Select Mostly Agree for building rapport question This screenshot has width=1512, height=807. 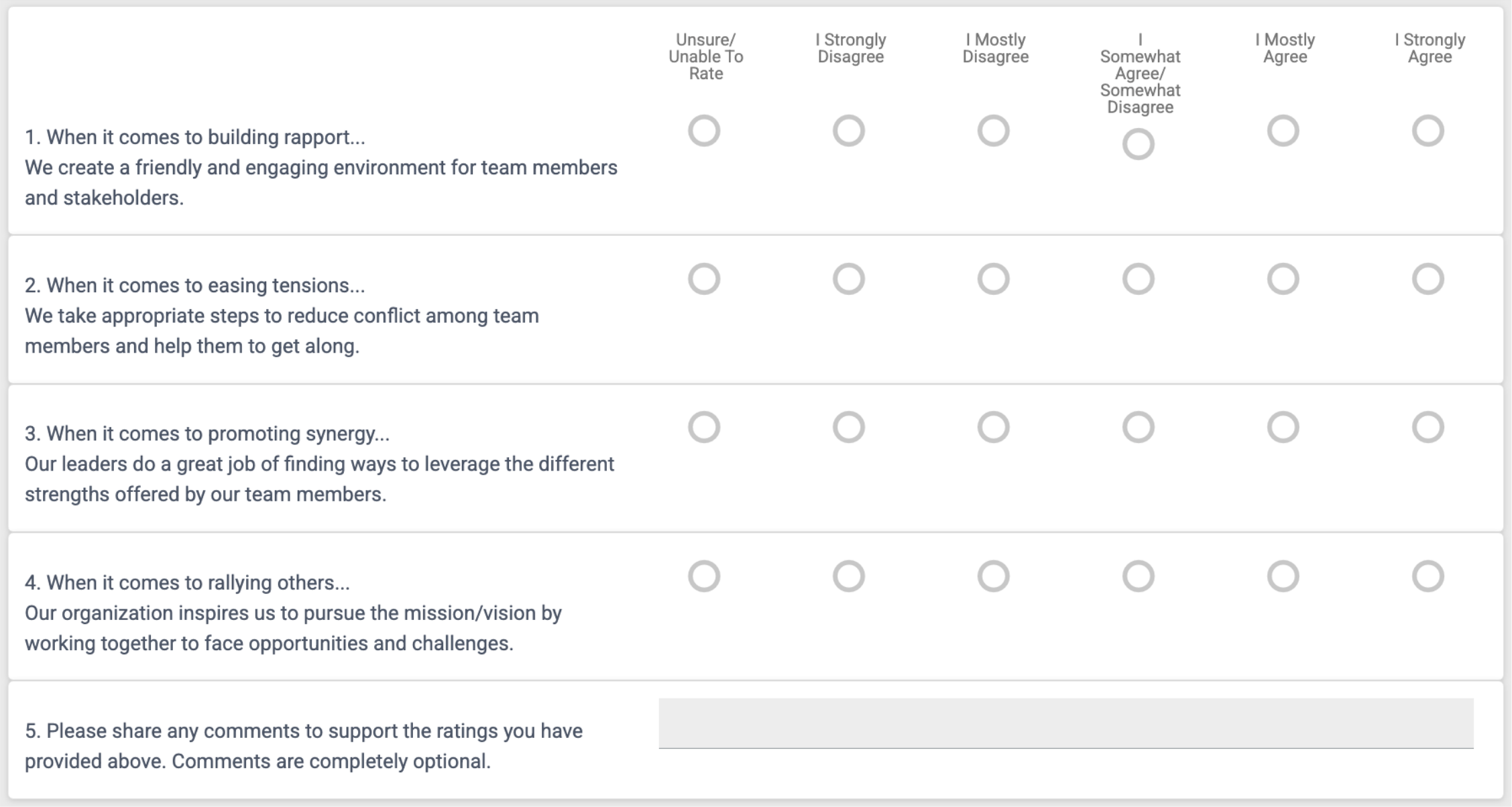pyautogui.click(x=1283, y=131)
